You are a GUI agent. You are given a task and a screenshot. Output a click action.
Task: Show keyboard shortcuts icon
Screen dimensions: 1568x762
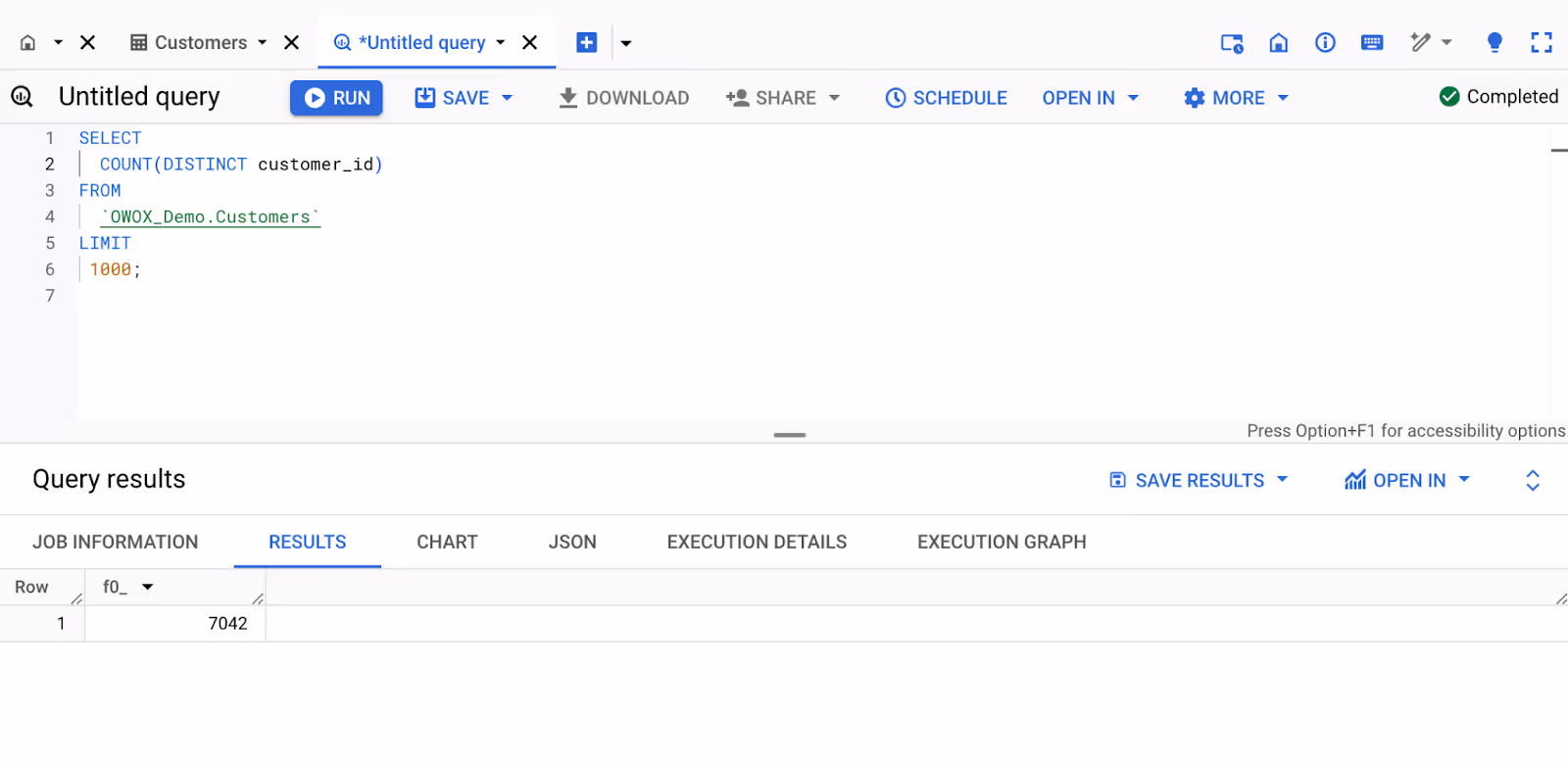coord(1372,43)
